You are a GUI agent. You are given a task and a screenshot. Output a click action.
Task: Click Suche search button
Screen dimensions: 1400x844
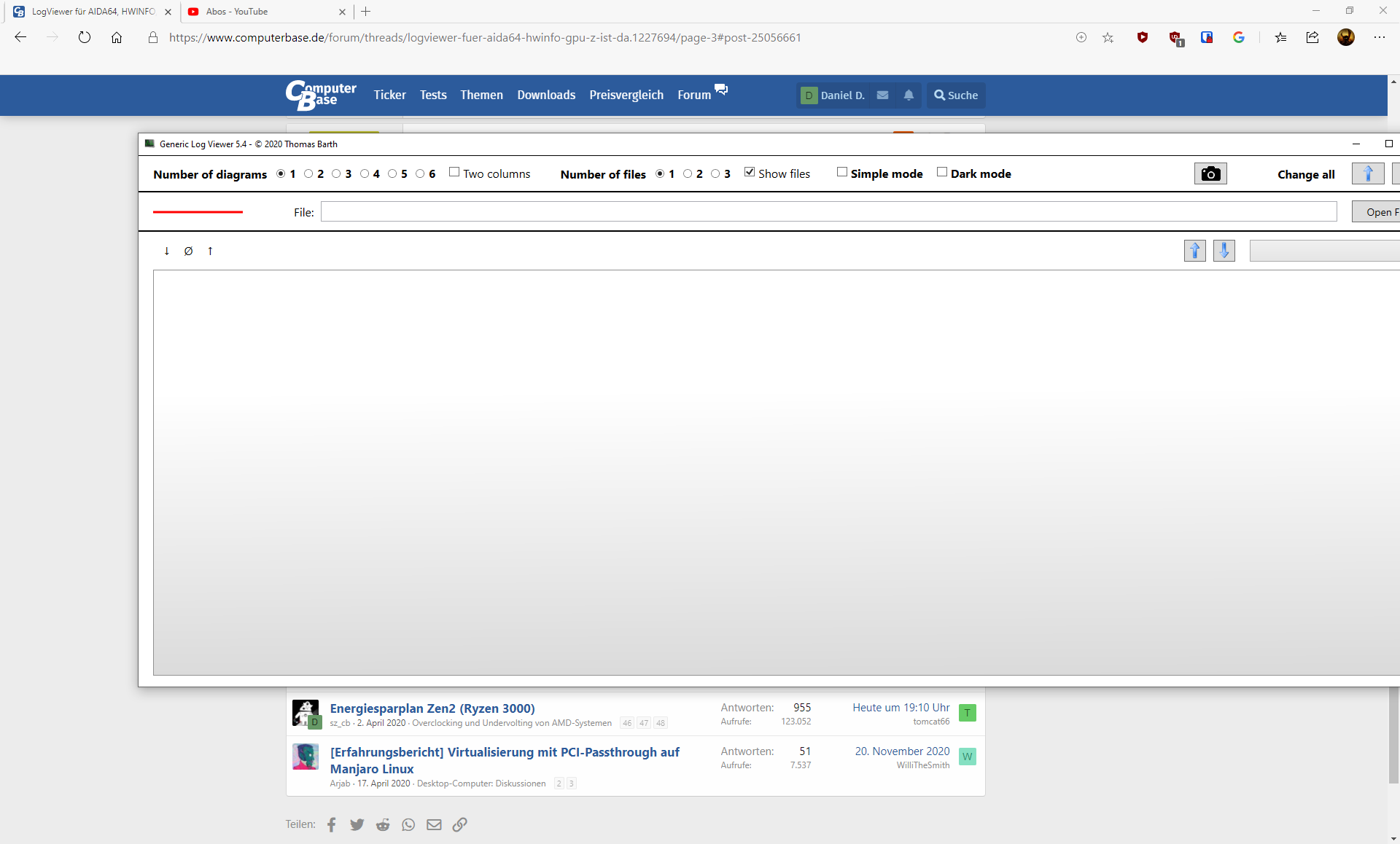956,95
